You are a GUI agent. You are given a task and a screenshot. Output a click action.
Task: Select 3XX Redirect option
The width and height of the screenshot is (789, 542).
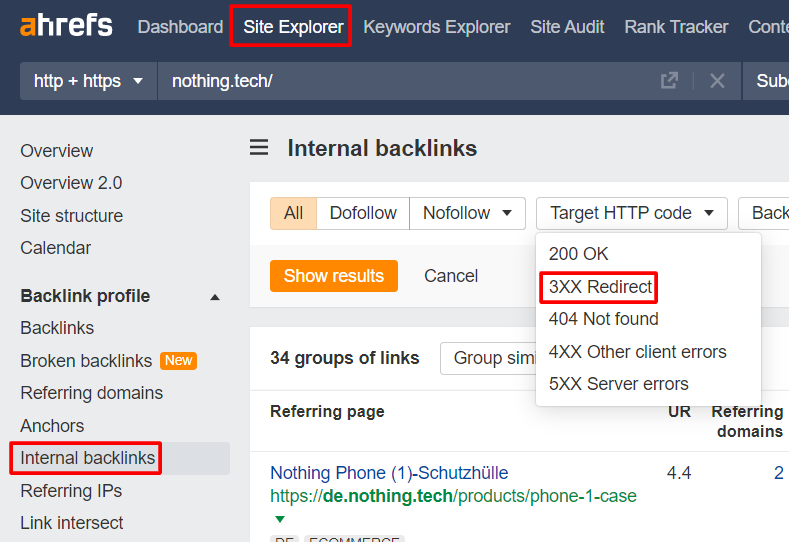tap(600, 287)
